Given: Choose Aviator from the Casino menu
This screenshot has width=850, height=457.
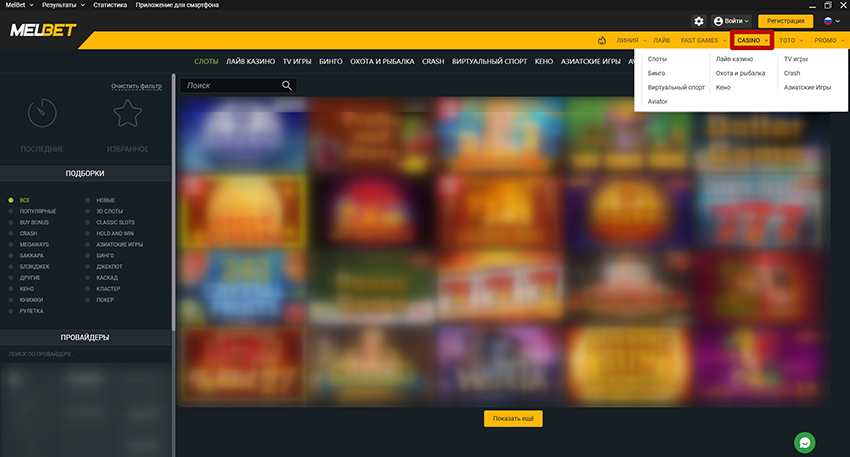Looking at the screenshot, I should coord(657,101).
